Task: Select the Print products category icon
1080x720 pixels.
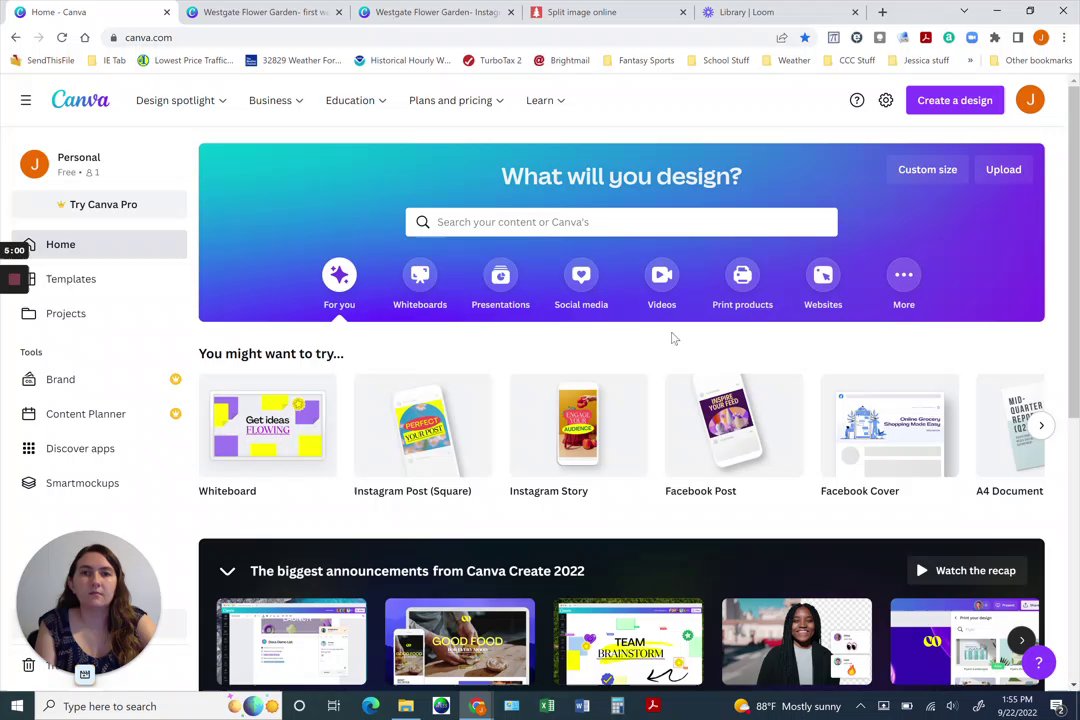Action: [x=742, y=275]
